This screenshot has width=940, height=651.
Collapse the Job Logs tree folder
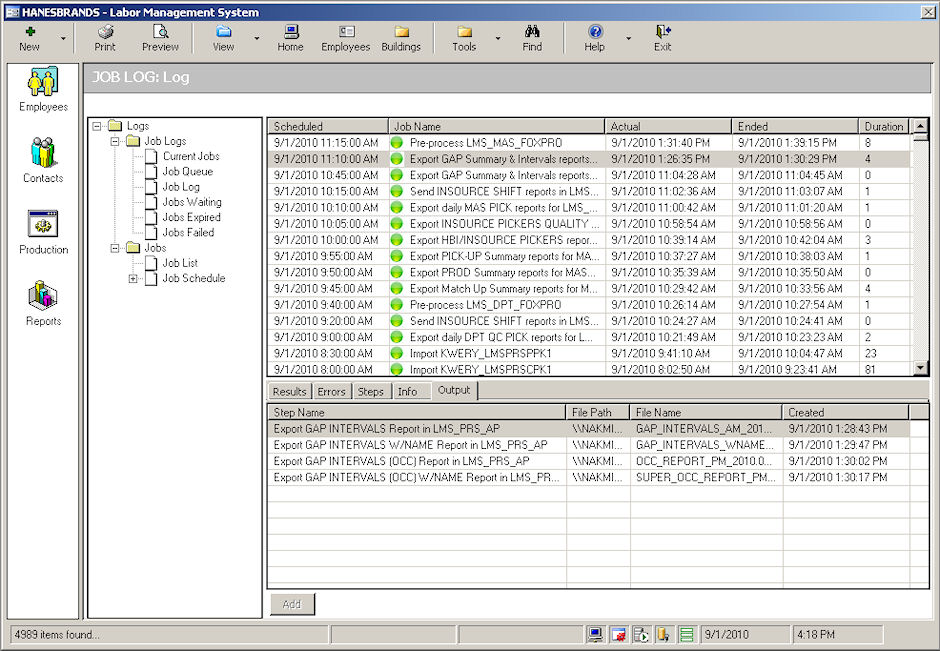point(116,141)
